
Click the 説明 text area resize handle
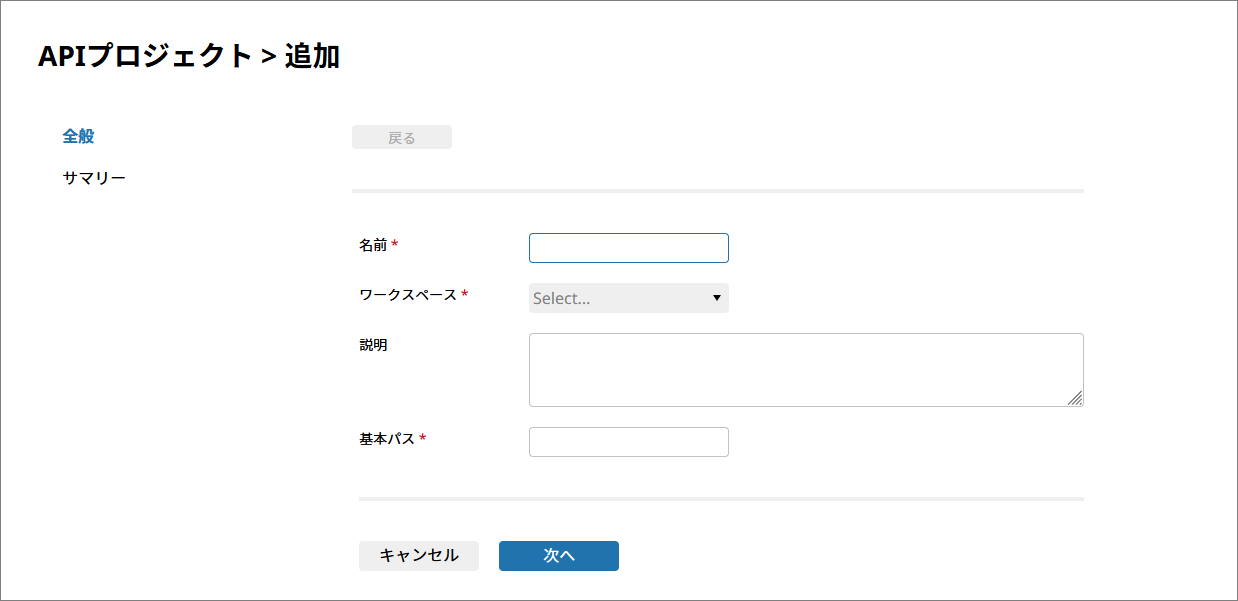[1075, 398]
